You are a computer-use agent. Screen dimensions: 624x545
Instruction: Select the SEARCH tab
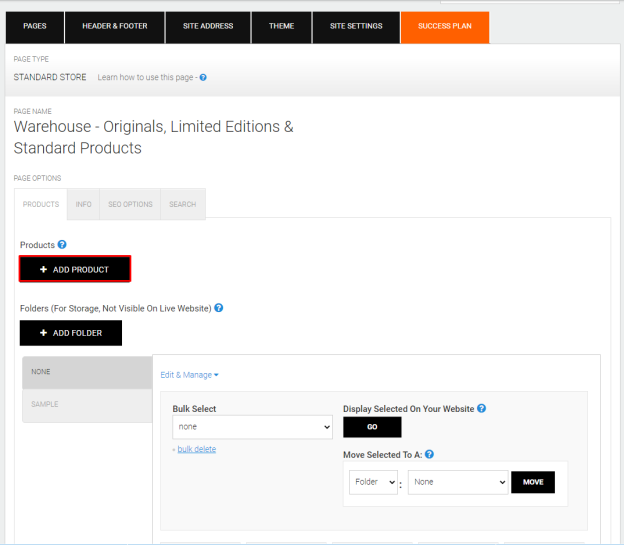tap(183, 204)
